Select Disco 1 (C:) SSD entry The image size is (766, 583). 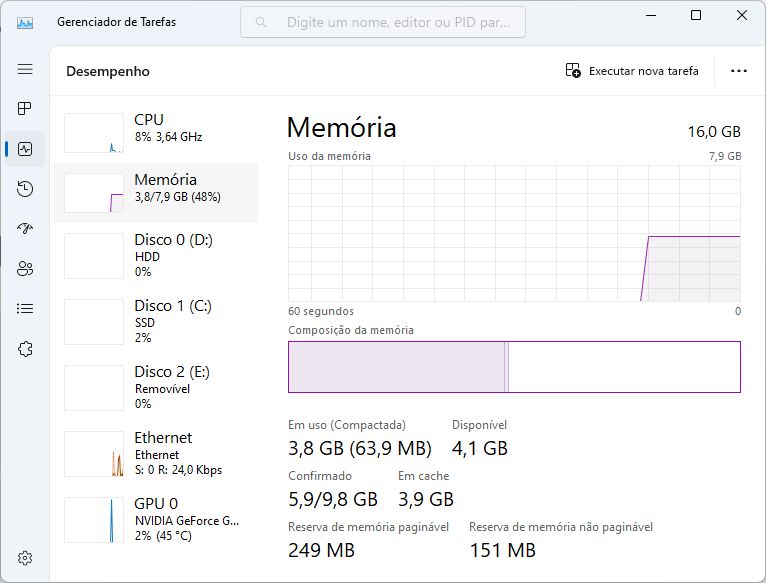tap(156, 322)
